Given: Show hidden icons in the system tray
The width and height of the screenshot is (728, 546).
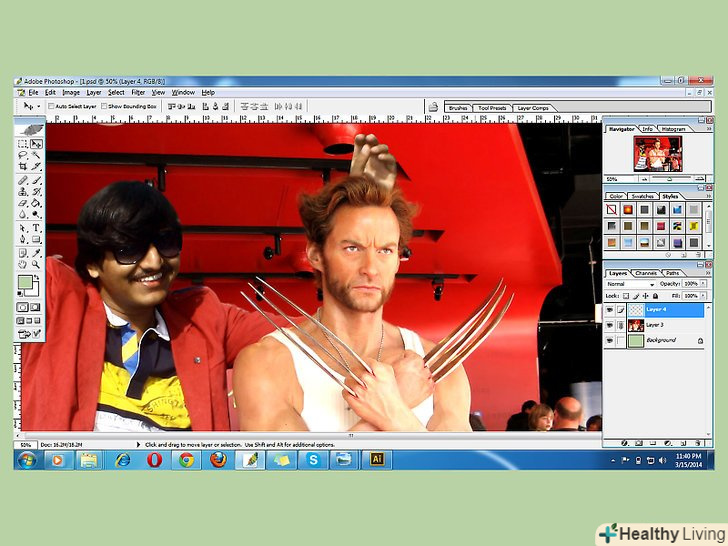Looking at the screenshot, I should (613, 461).
